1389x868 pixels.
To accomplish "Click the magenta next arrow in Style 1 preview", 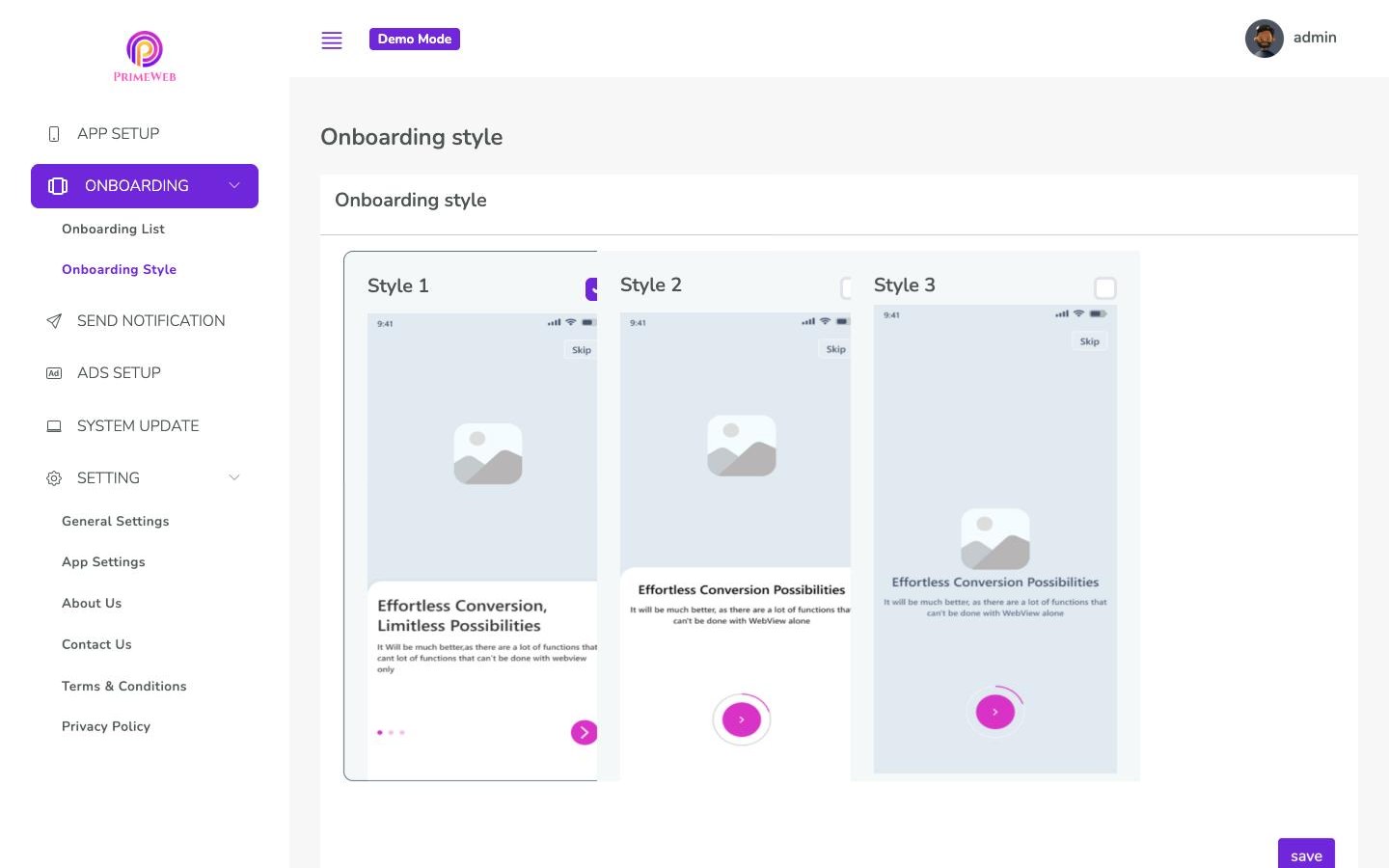I will point(584,733).
